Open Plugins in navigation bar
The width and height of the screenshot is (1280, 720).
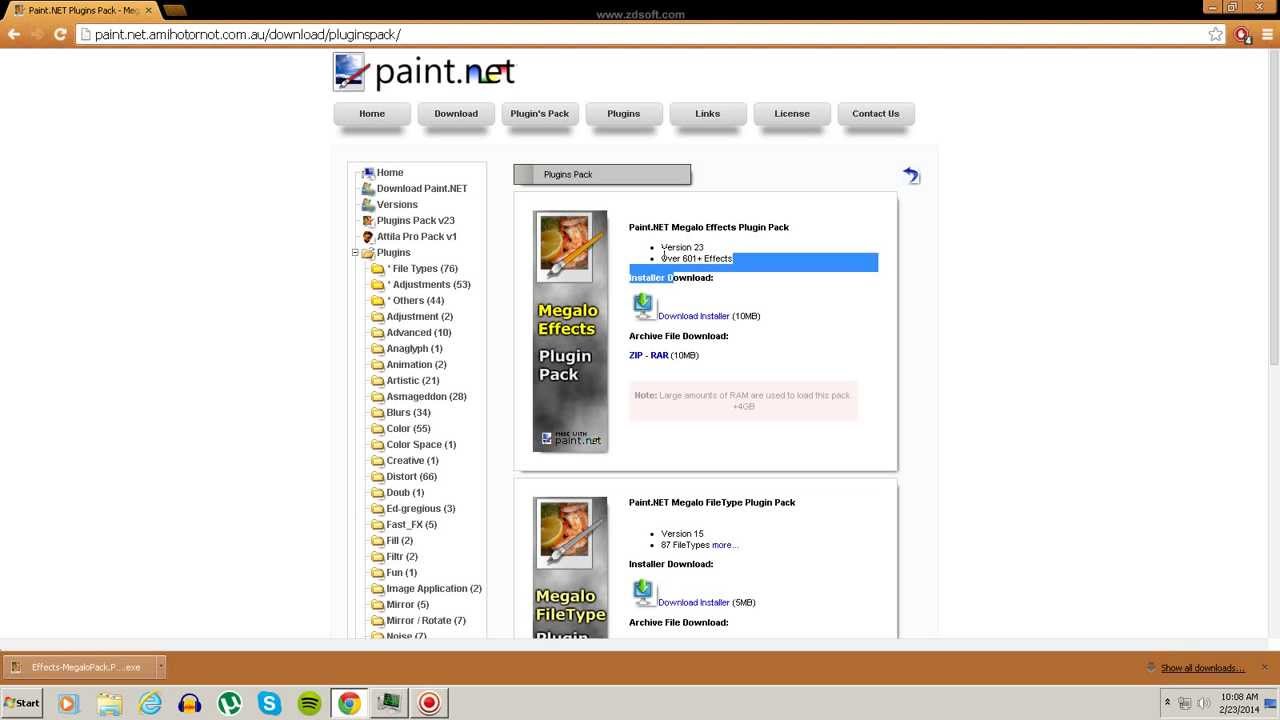coord(624,113)
